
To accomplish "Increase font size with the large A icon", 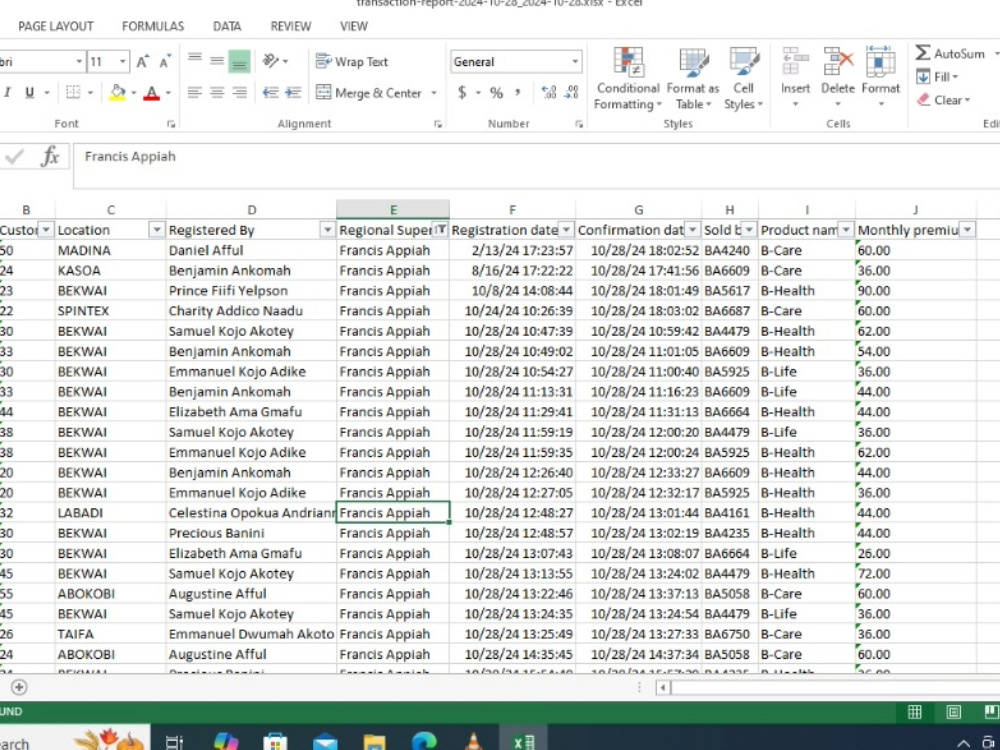I will point(142,62).
